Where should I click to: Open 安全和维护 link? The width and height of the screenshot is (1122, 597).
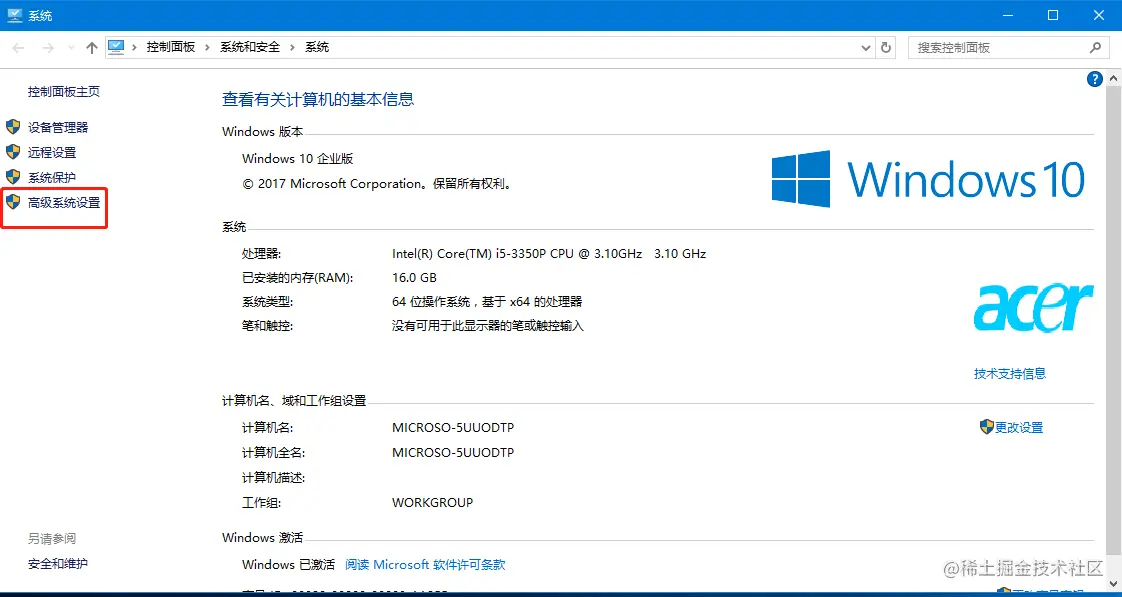tap(58, 564)
